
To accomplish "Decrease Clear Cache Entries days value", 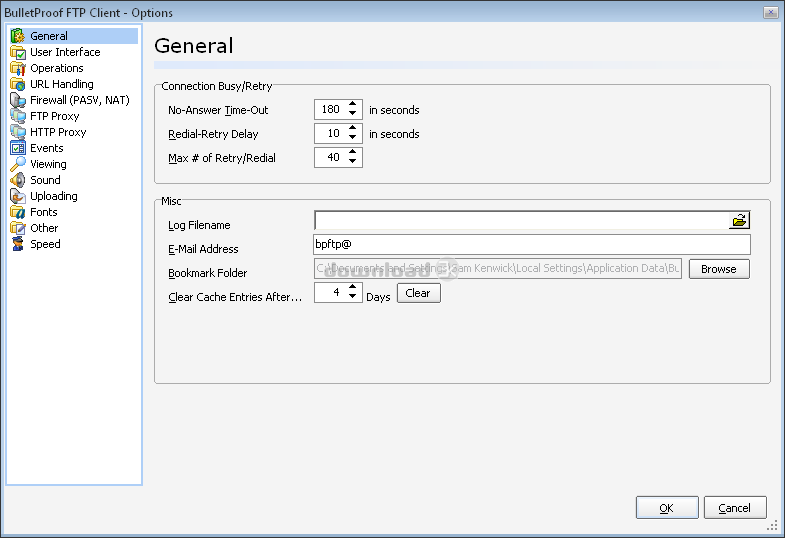I will pos(352,297).
